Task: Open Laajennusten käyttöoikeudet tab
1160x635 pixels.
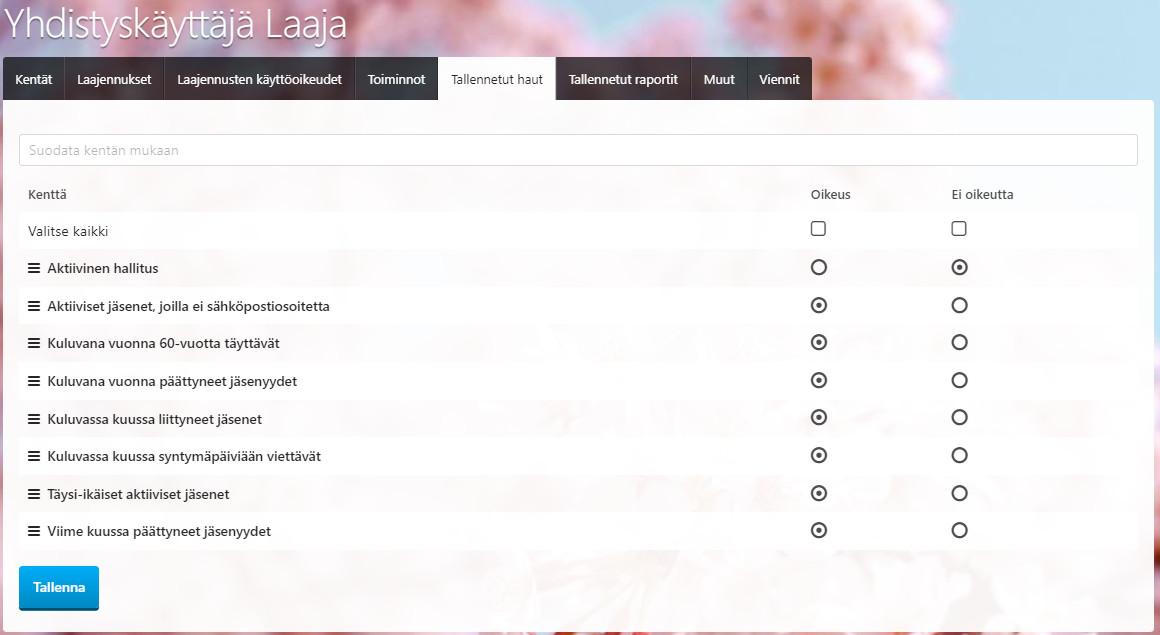Action: point(259,80)
